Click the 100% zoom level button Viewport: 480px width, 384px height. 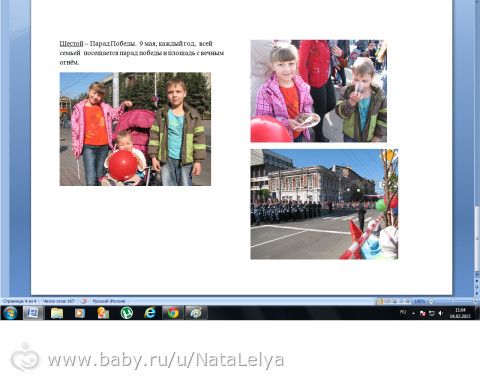(419, 301)
